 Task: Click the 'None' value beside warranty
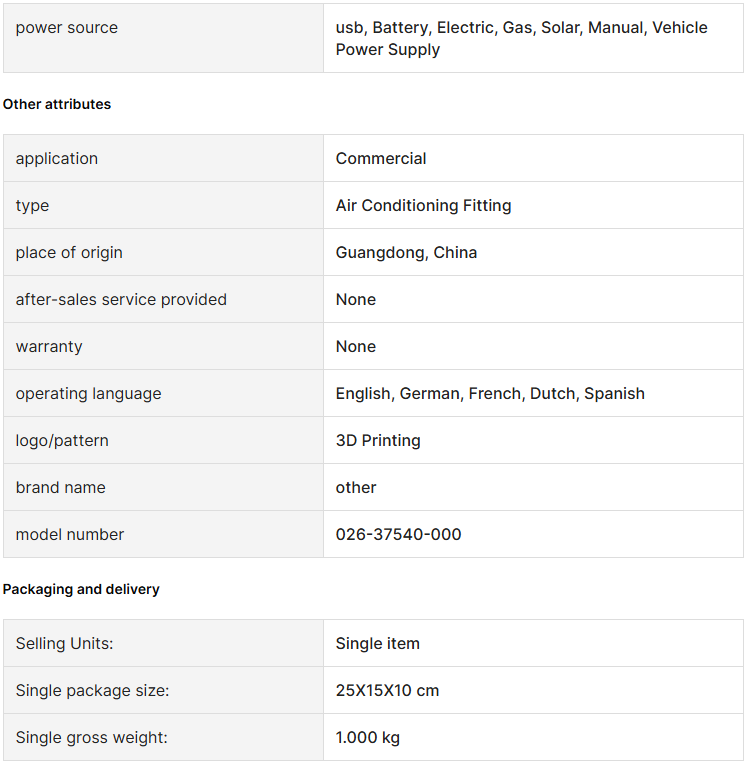356,346
